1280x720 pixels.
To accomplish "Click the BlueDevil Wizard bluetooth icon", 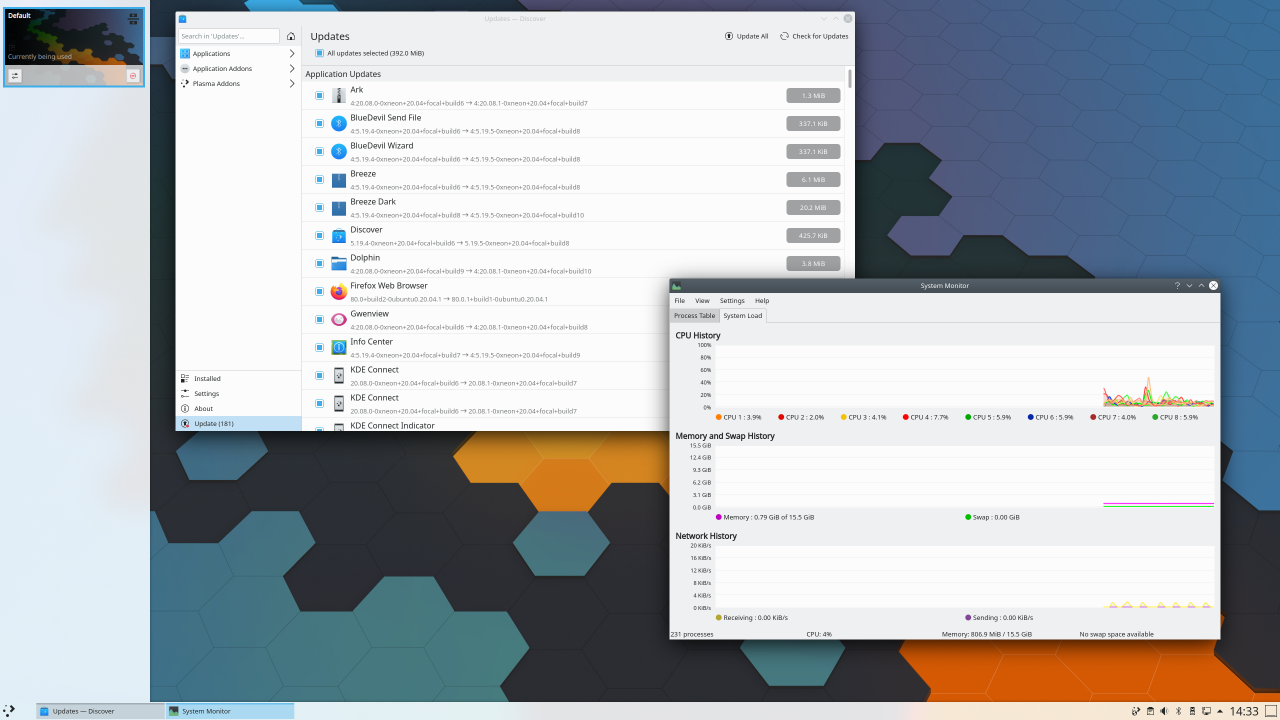I will [x=339, y=152].
